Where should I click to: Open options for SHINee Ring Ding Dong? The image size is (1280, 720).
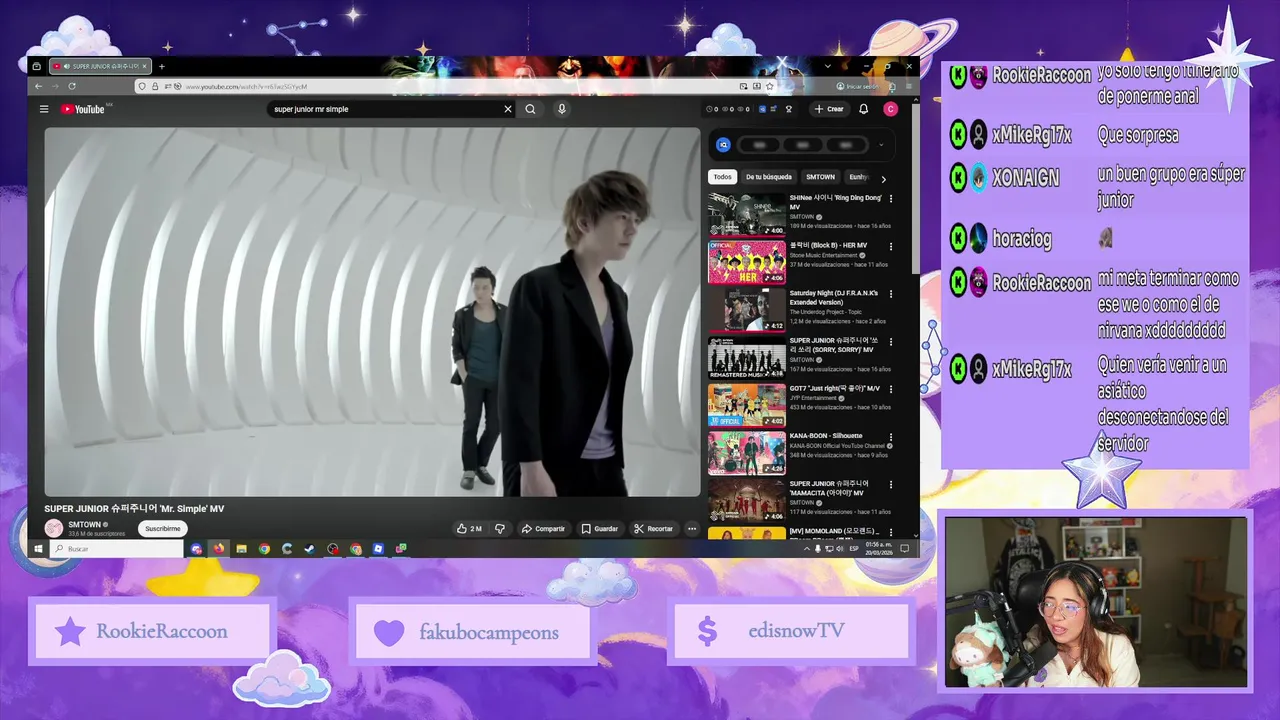click(x=891, y=199)
